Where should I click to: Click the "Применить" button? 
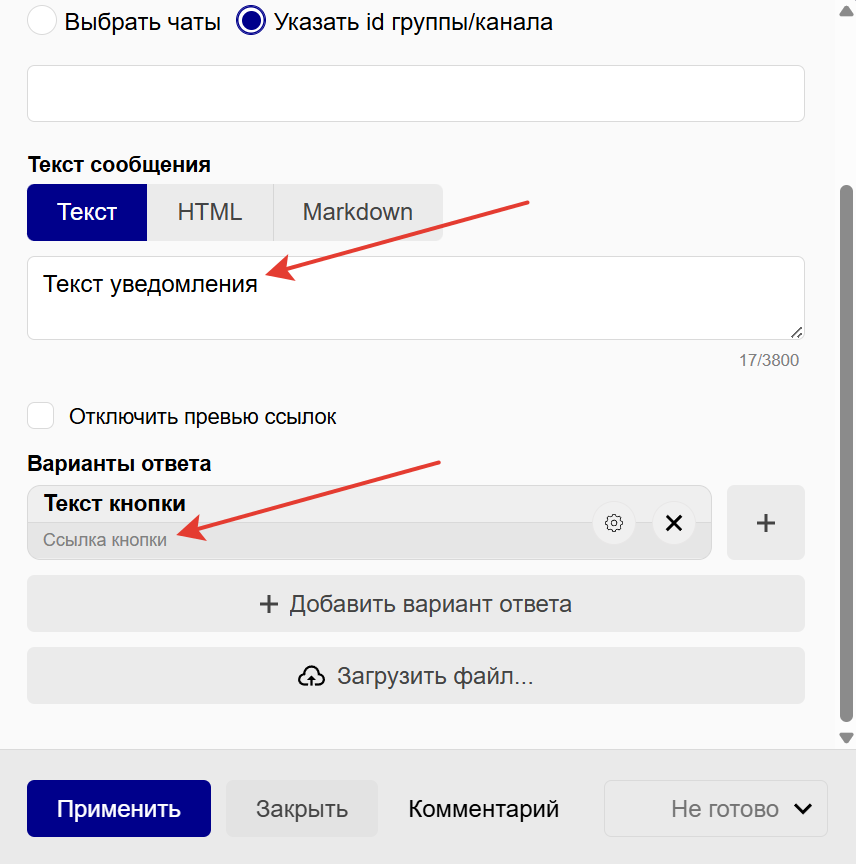click(118, 808)
